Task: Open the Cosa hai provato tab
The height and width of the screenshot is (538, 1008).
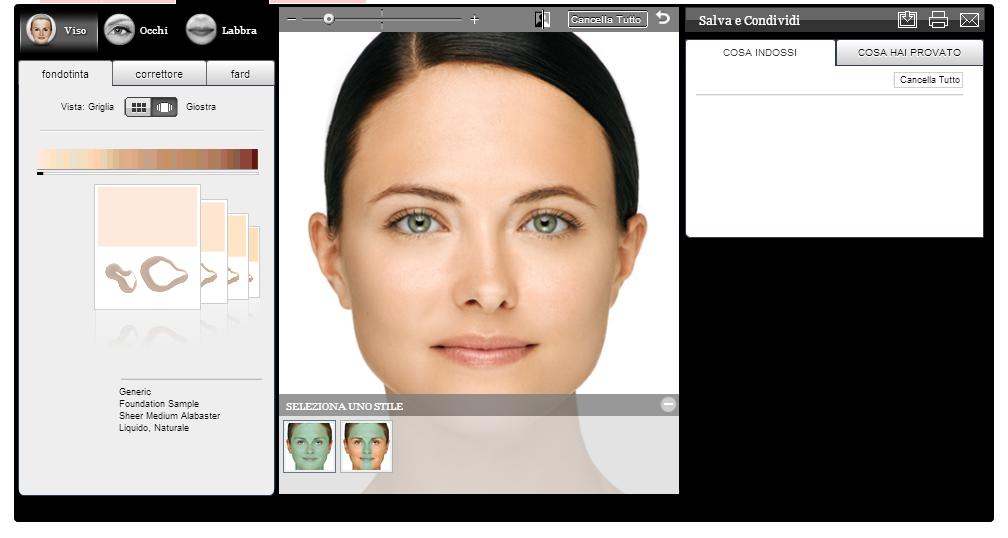Action: 909,53
